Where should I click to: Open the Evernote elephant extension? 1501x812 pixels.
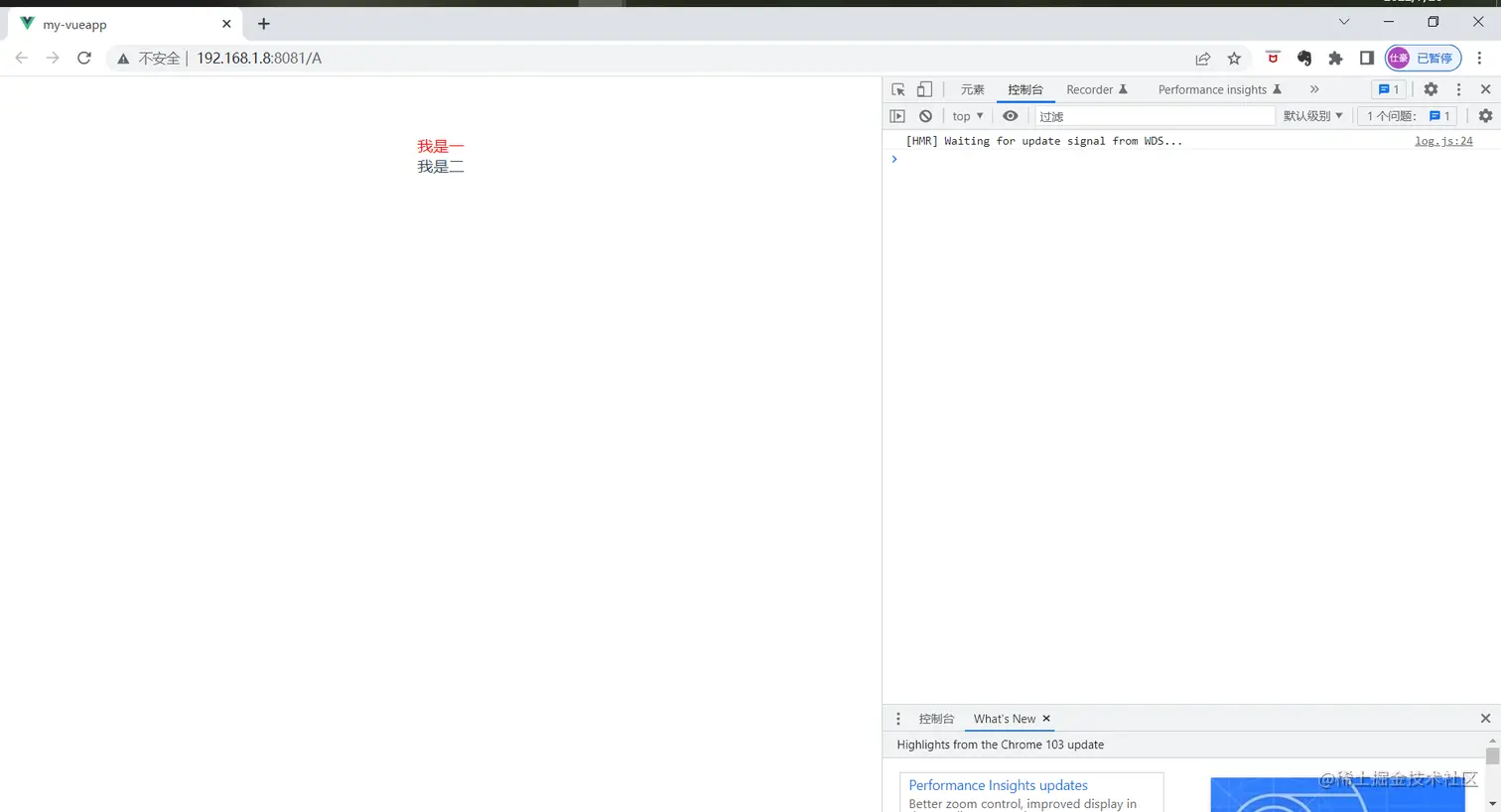(x=1304, y=59)
